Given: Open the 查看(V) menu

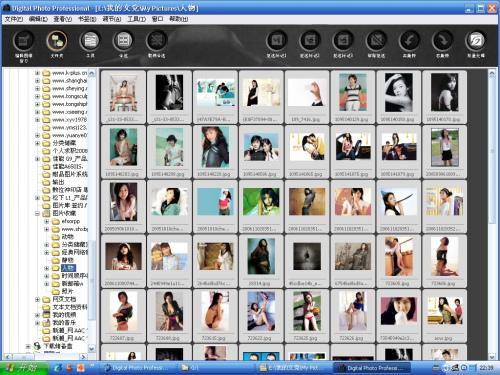Looking at the screenshot, I should (62, 19).
